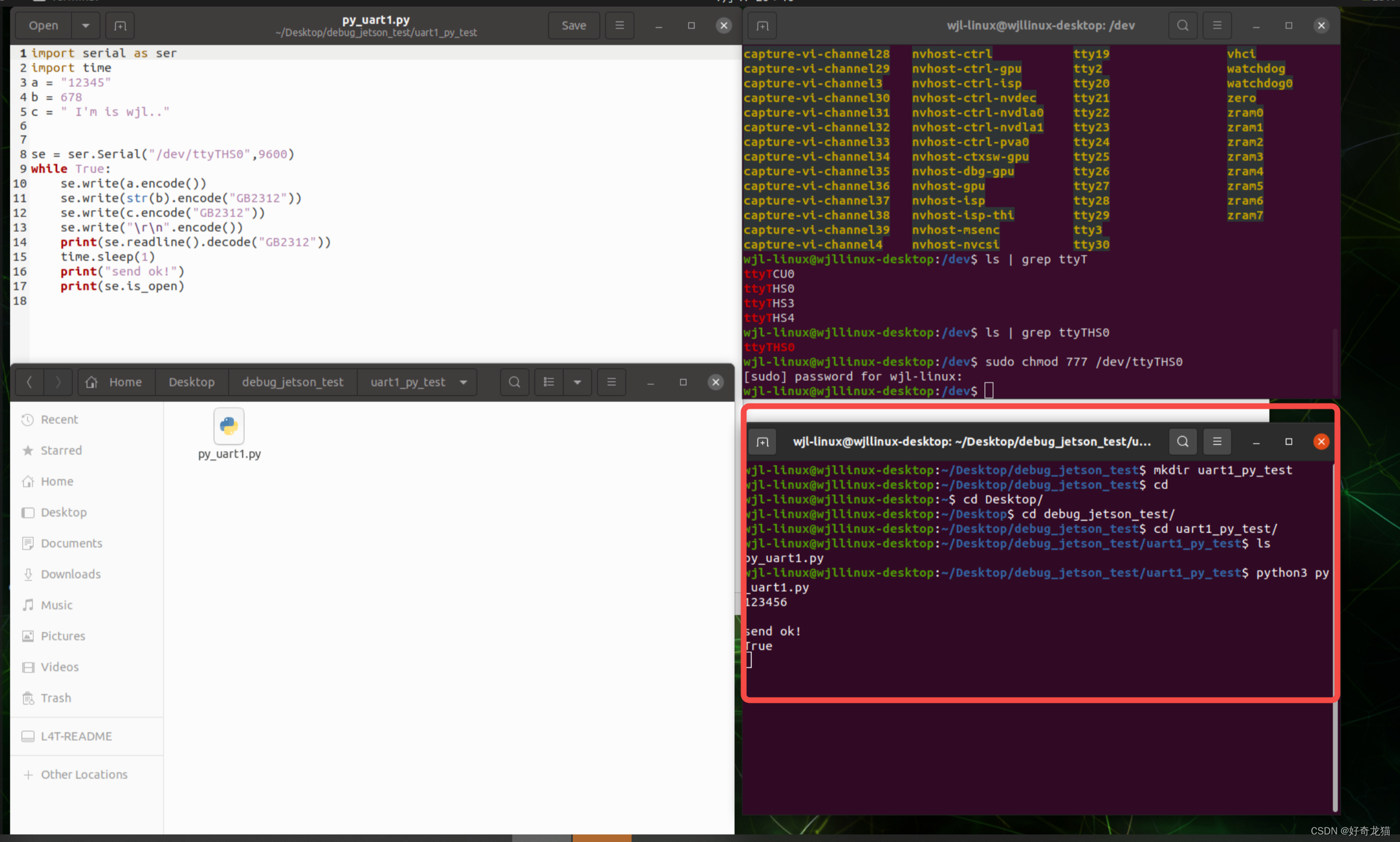Select the py_uart1.py file icon
The image size is (1400, 842).
click(229, 426)
